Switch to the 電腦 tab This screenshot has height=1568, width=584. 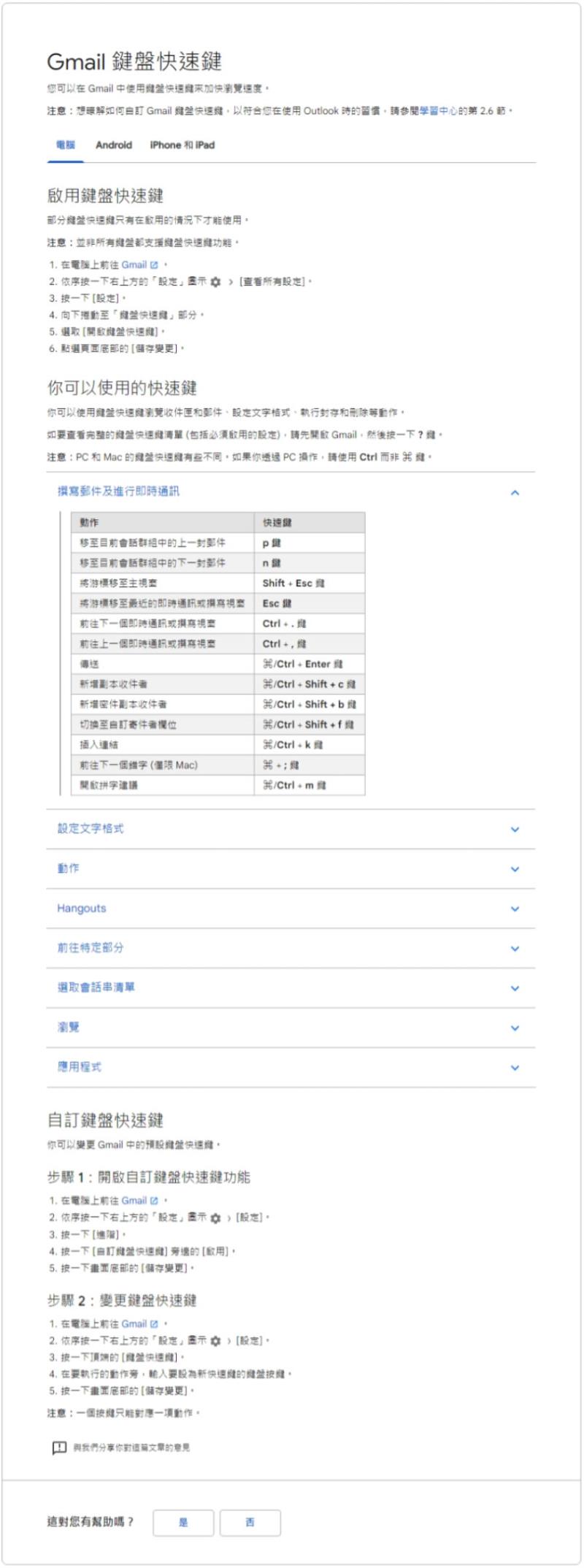66,145
